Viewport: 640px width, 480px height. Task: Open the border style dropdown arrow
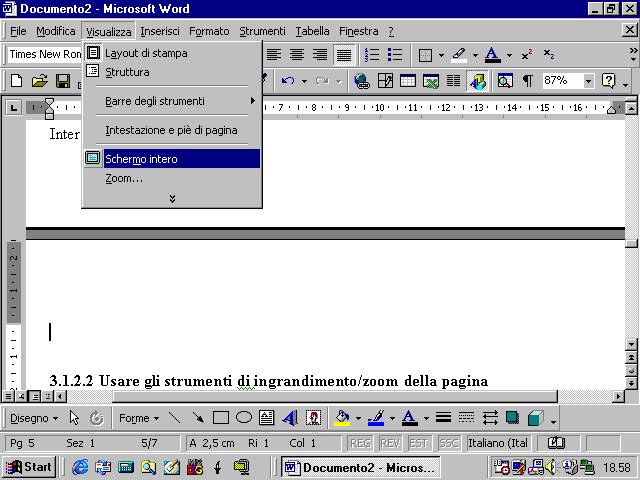441,55
